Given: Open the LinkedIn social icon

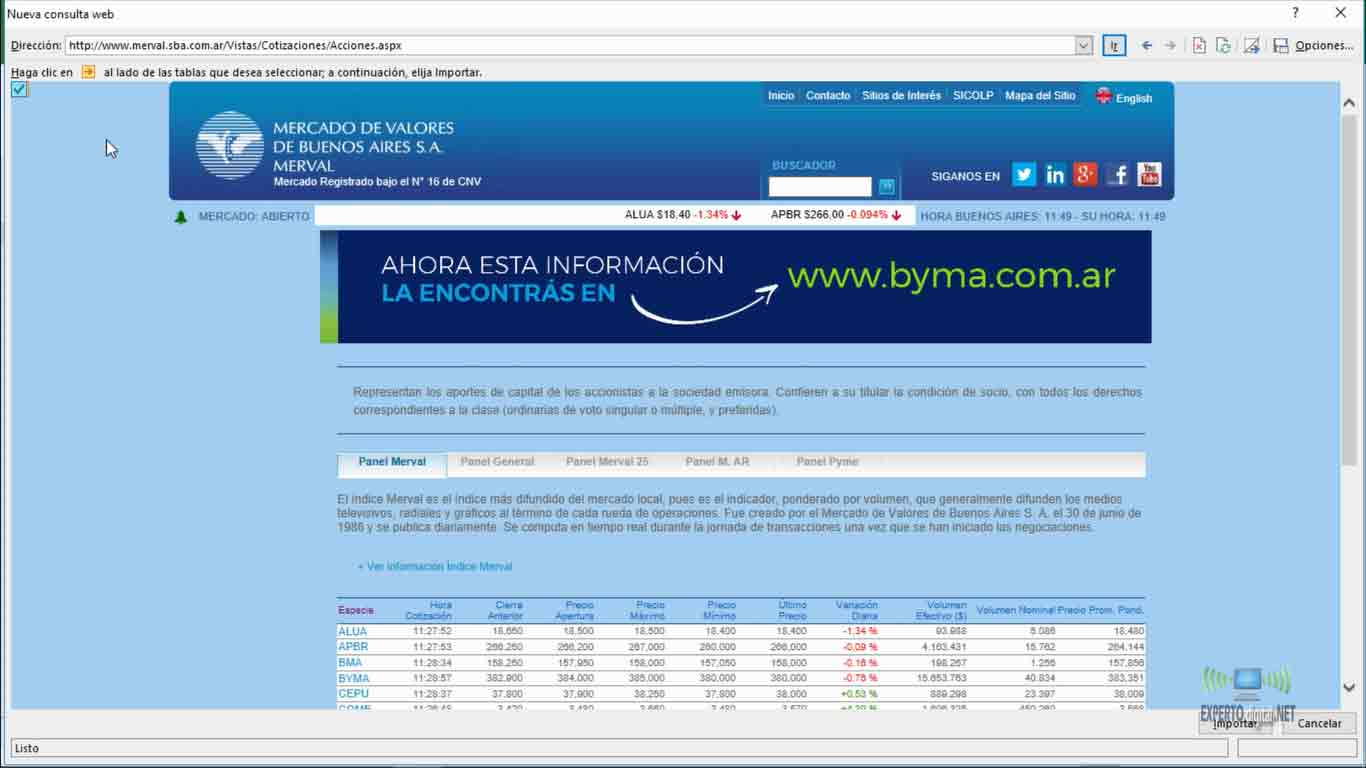Looking at the screenshot, I should (x=1055, y=175).
